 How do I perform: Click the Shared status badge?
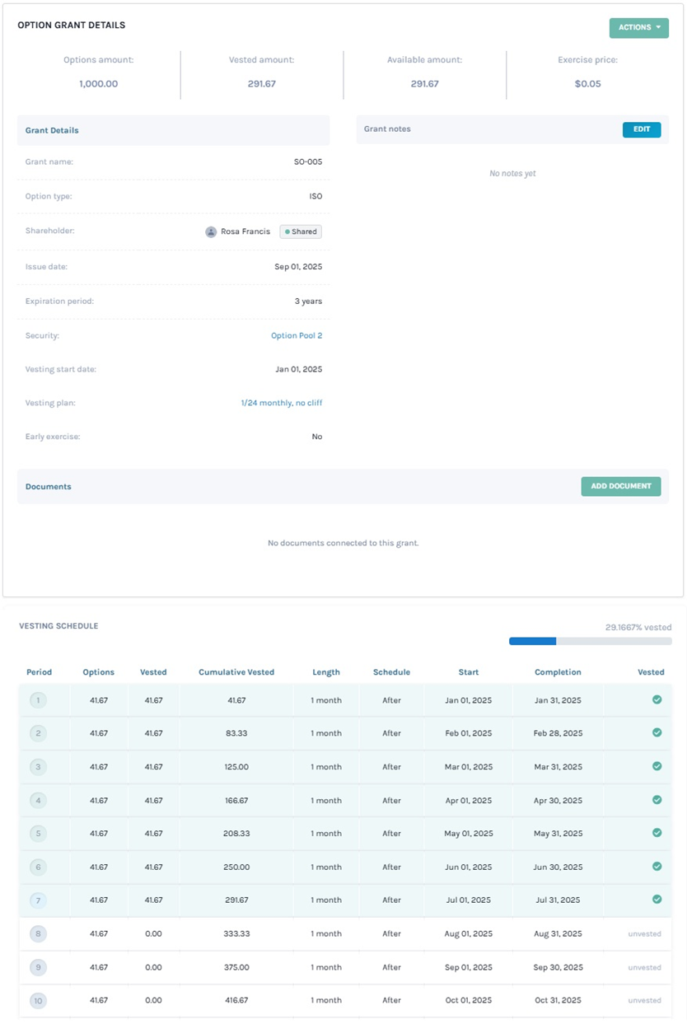coord(300,232)
